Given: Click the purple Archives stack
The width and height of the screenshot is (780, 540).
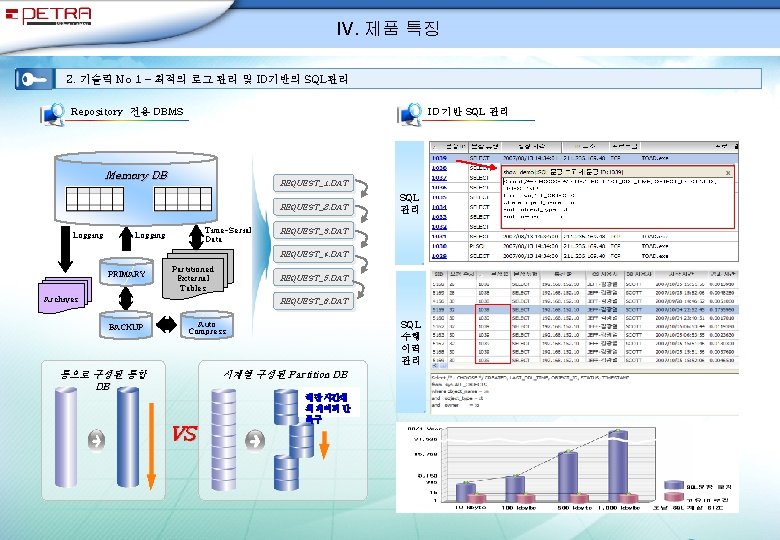Looking at the screenshot, I should [x=65, y=295].
